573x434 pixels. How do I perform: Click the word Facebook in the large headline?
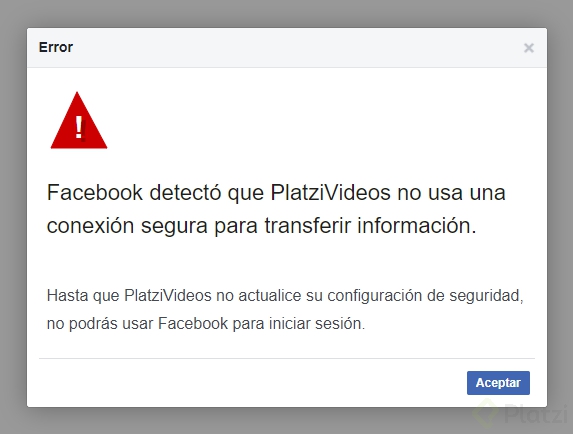click(94, 192)
